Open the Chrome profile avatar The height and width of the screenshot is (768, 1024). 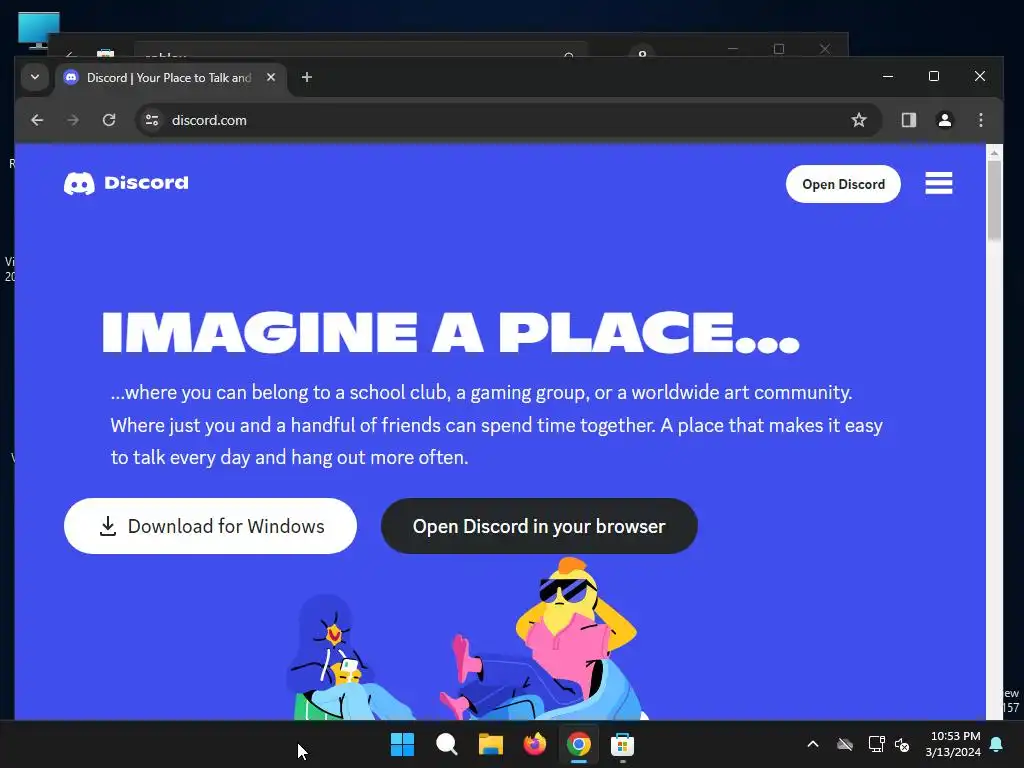coord(944,120)
